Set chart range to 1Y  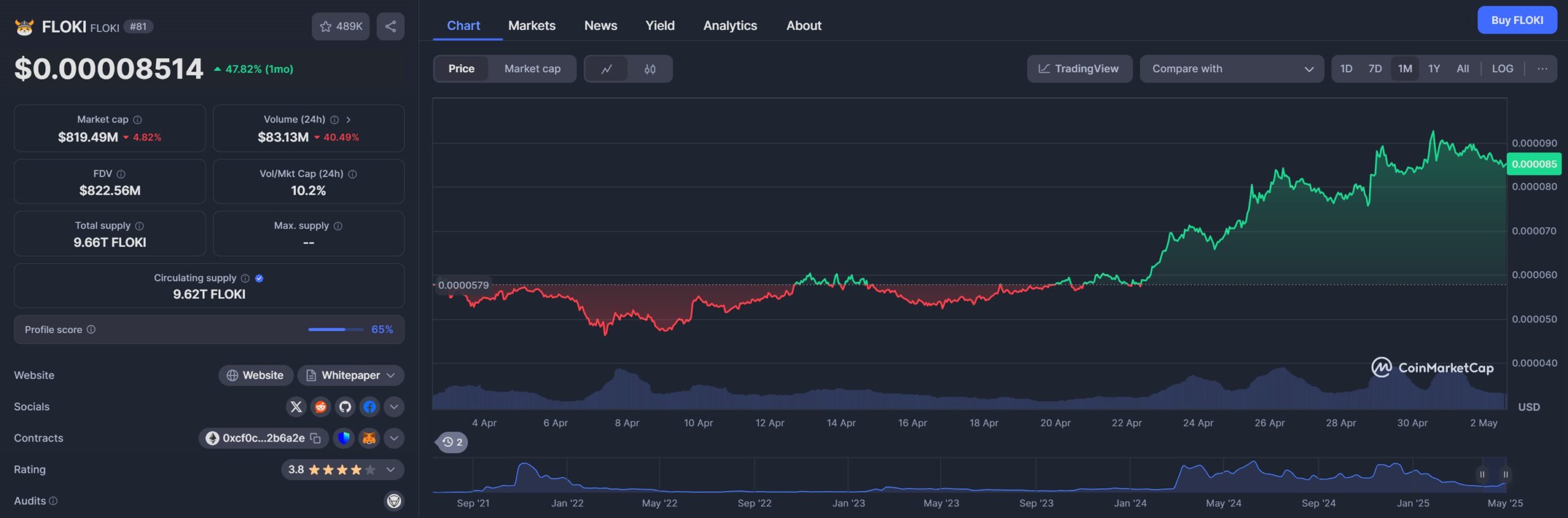(1434, 69)
